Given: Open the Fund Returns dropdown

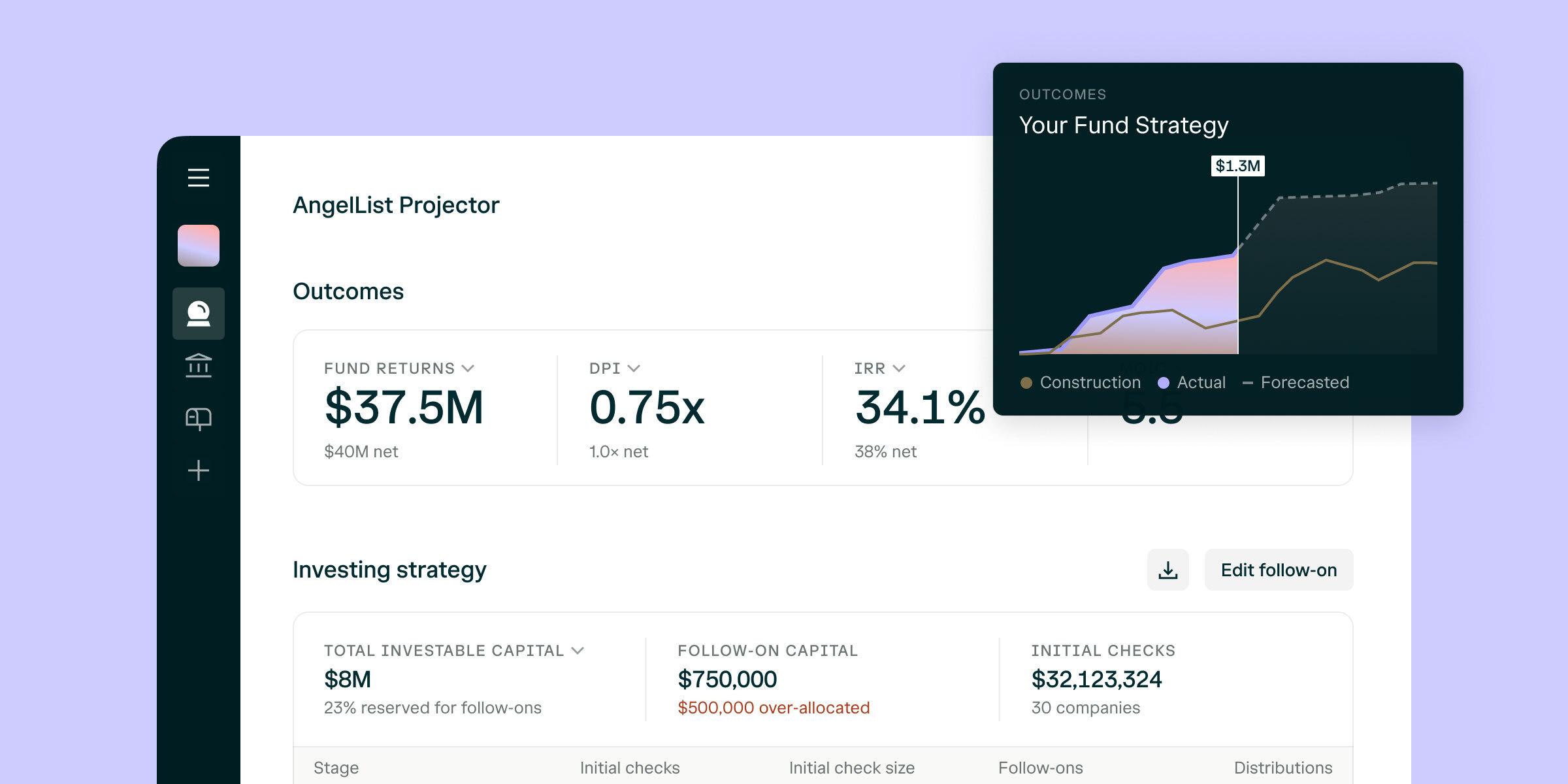Looking at the screenshot, I should click(468, 368).
